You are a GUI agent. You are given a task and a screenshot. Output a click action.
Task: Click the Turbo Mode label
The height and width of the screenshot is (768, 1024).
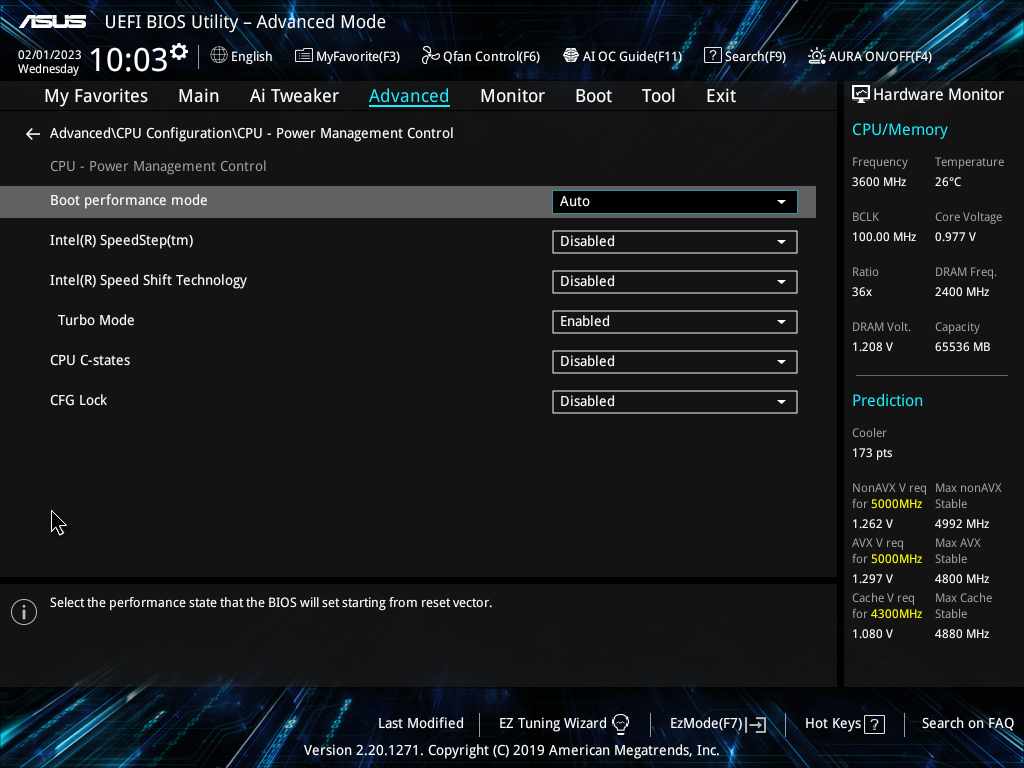click(x=96, y=321)
